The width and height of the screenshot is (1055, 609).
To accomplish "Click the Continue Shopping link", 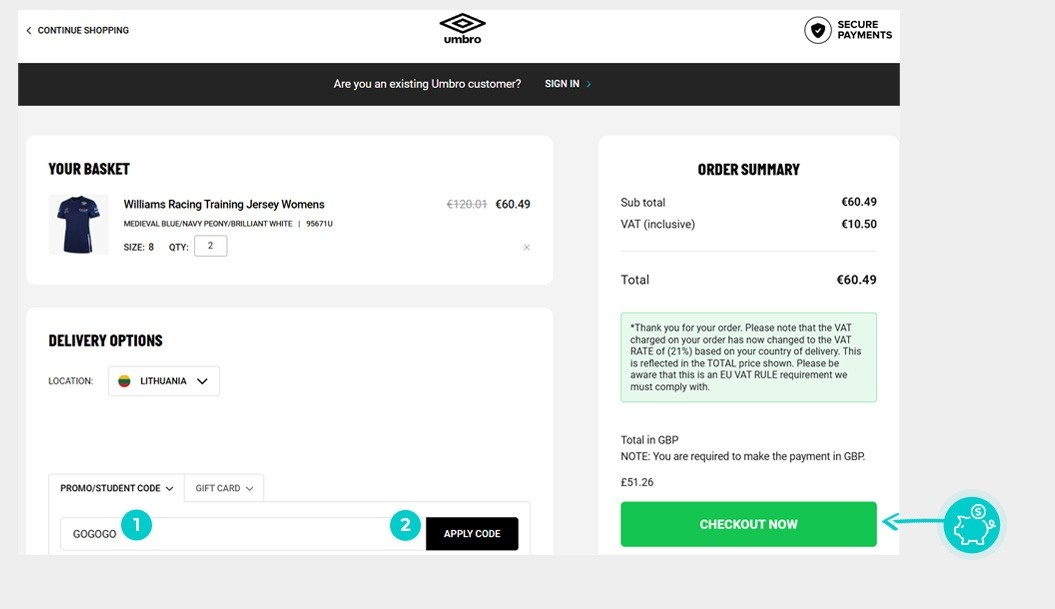I will click(83, 31).
